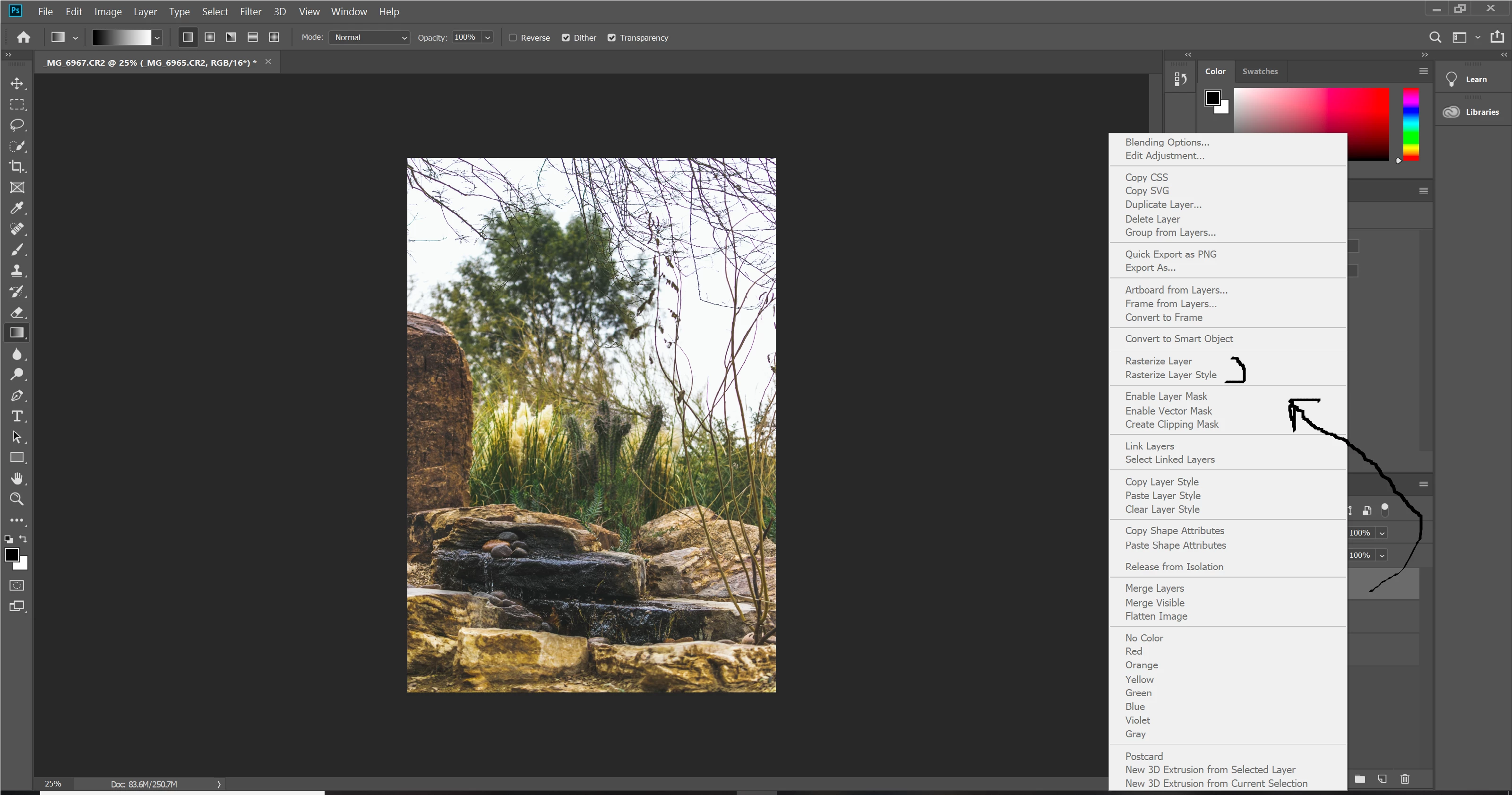
Task: Select the Clone Stamp tool
Action: [17, 271]
